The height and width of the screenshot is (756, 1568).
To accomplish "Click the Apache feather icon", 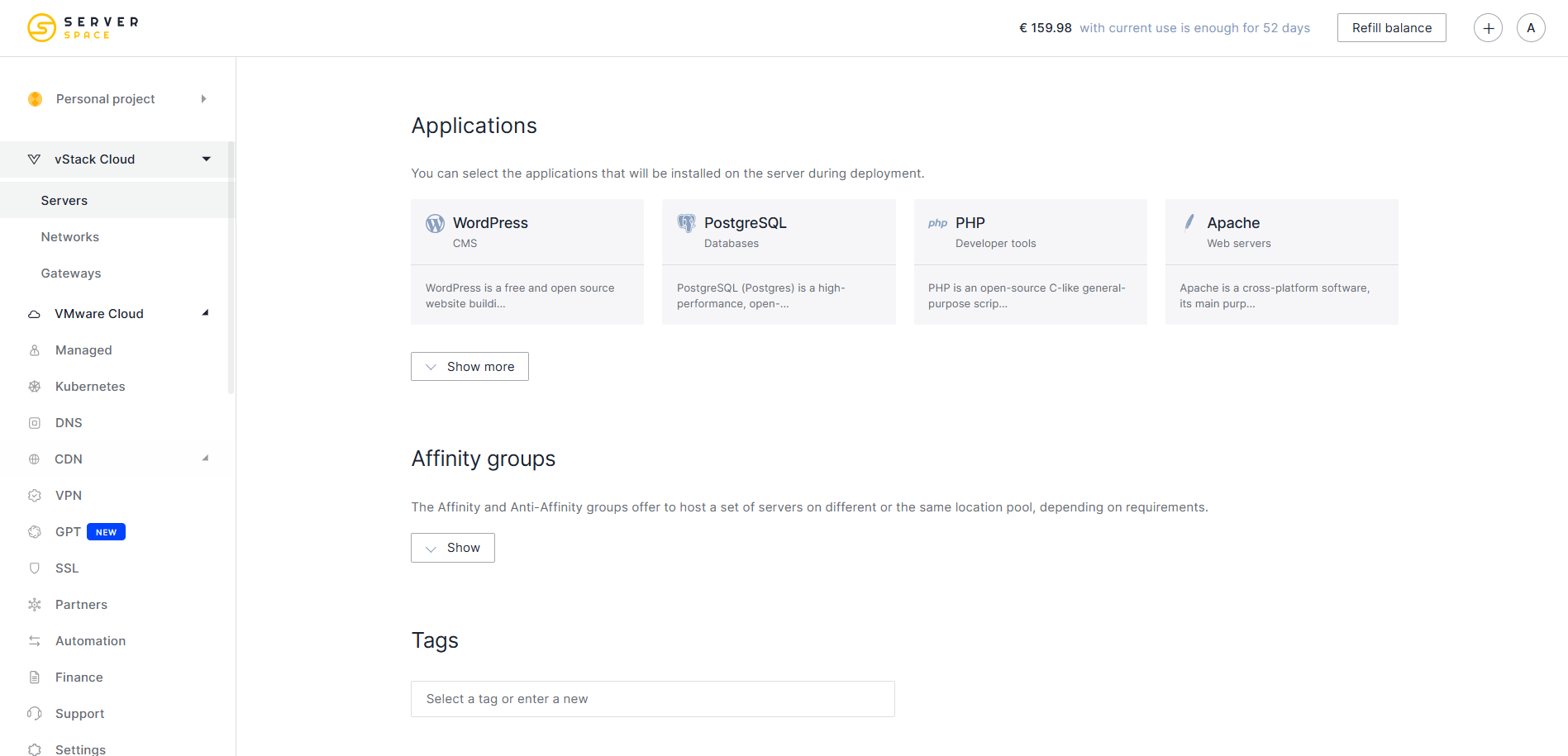I will click(x=1189, y=222).
